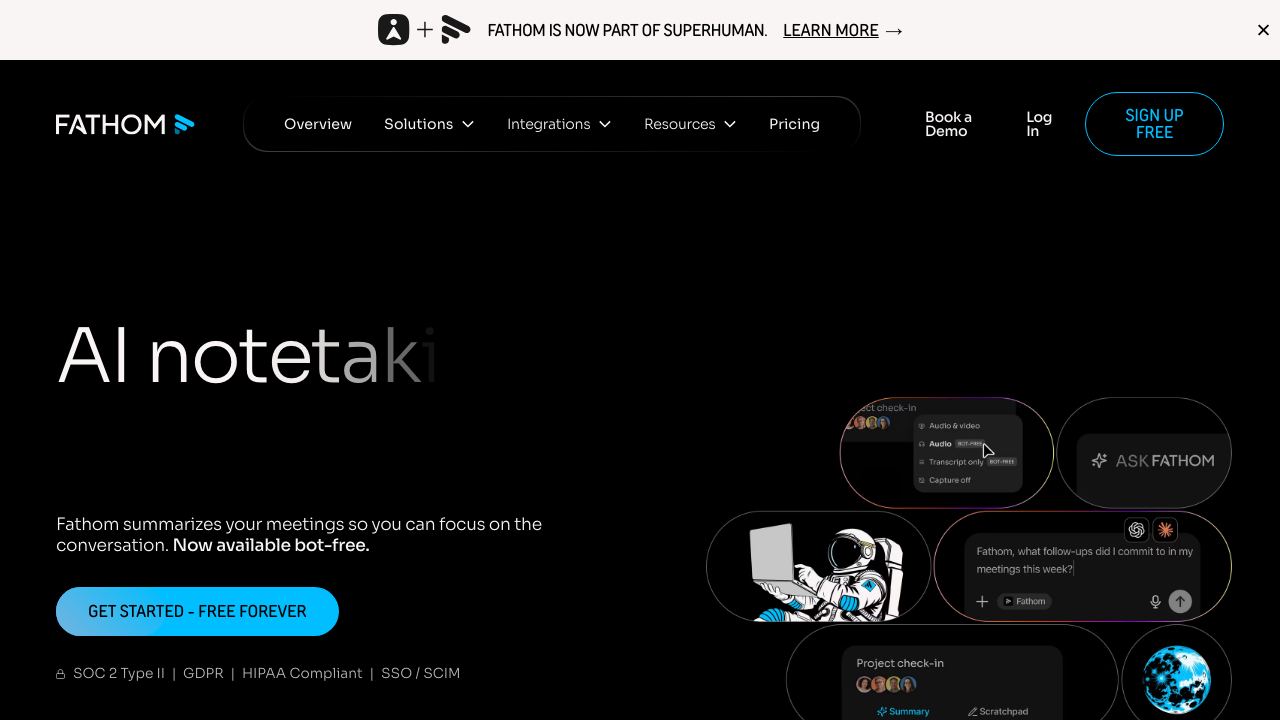
Task: Click the GDPR compliance text
Action: coord(203,673)
